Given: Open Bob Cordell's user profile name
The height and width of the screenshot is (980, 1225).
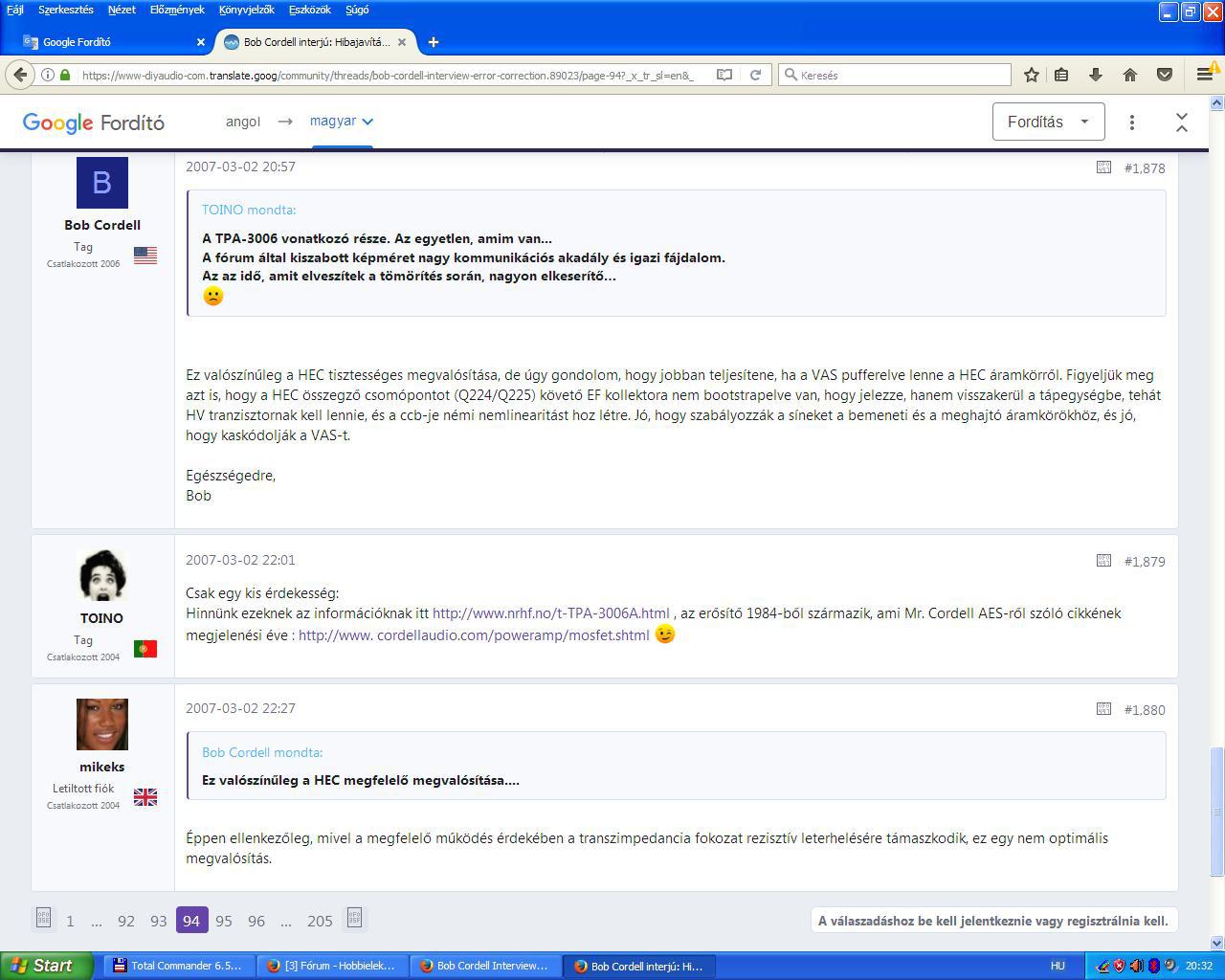Looking at the screenshot, I should (x=102, y=225).
